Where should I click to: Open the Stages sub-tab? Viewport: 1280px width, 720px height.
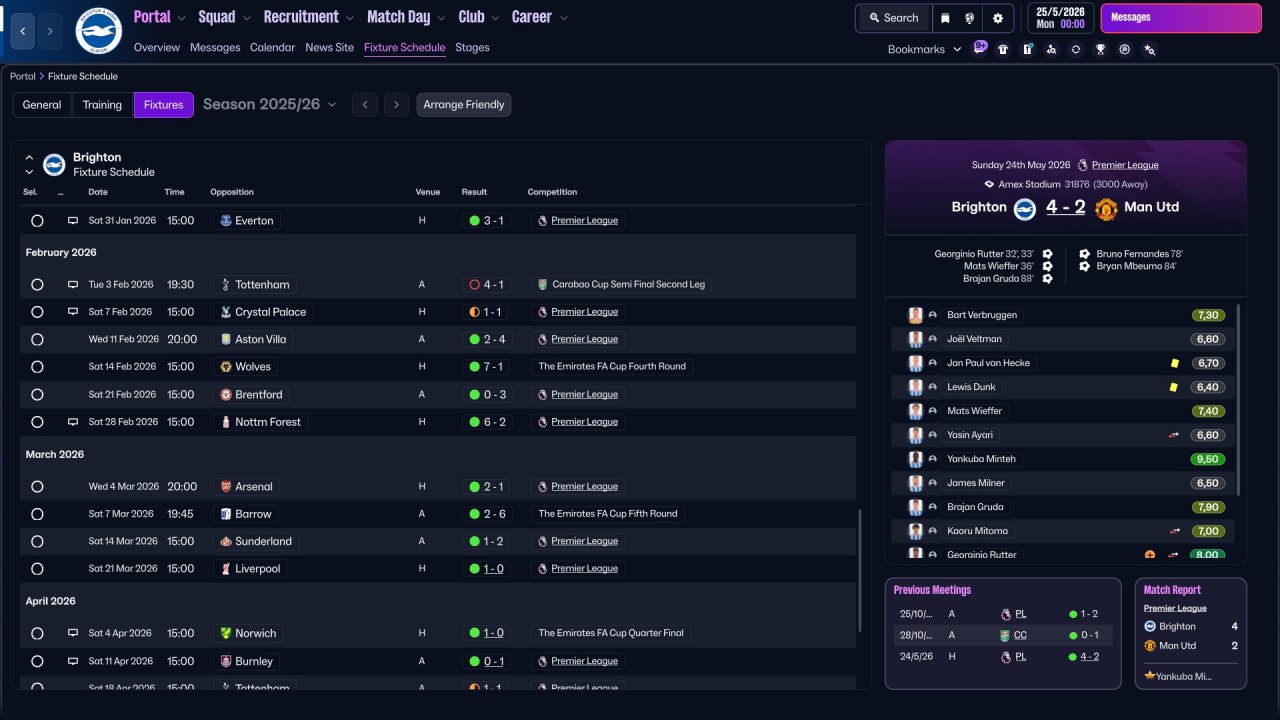point(473,47)
